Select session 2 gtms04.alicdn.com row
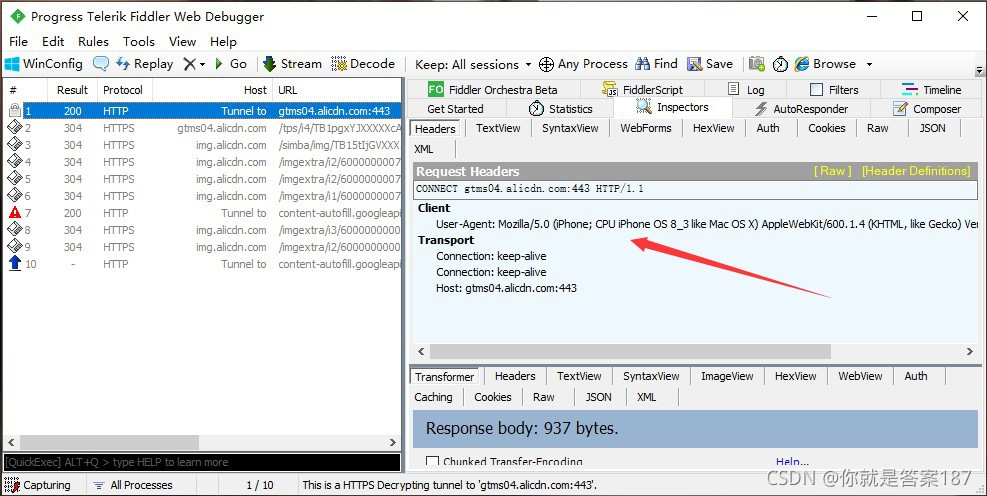Viewport: 987px width, 496px height. (202, 128)
